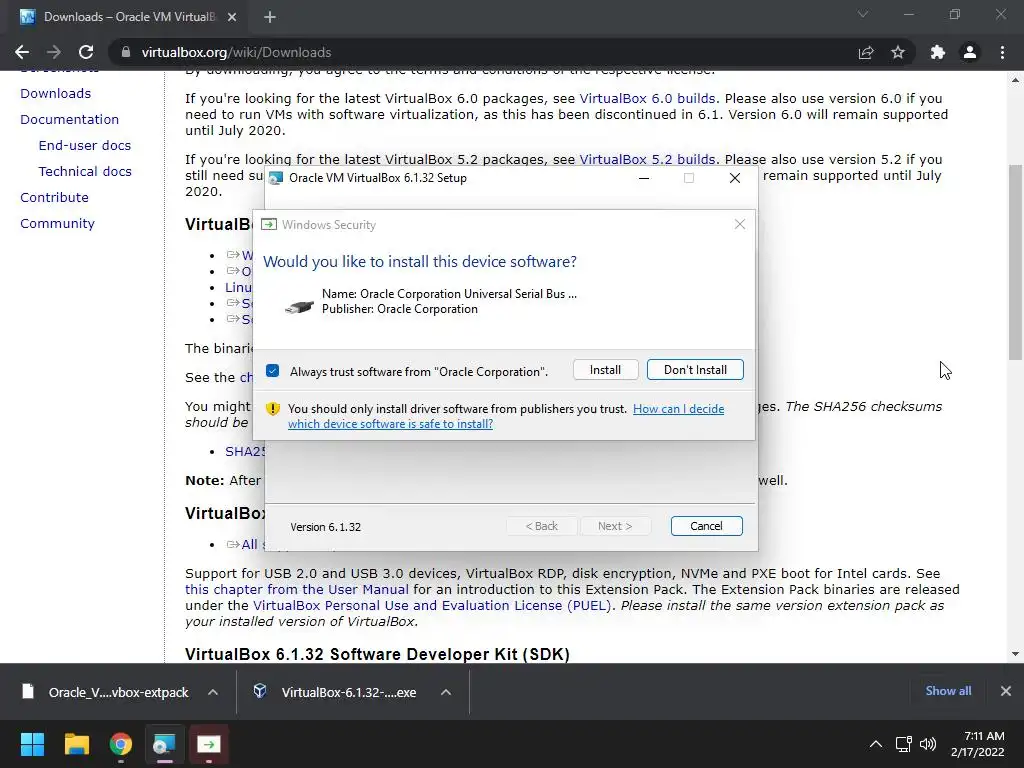
Task: Open Contribute in the site sidebar
Action: point(54,197)
